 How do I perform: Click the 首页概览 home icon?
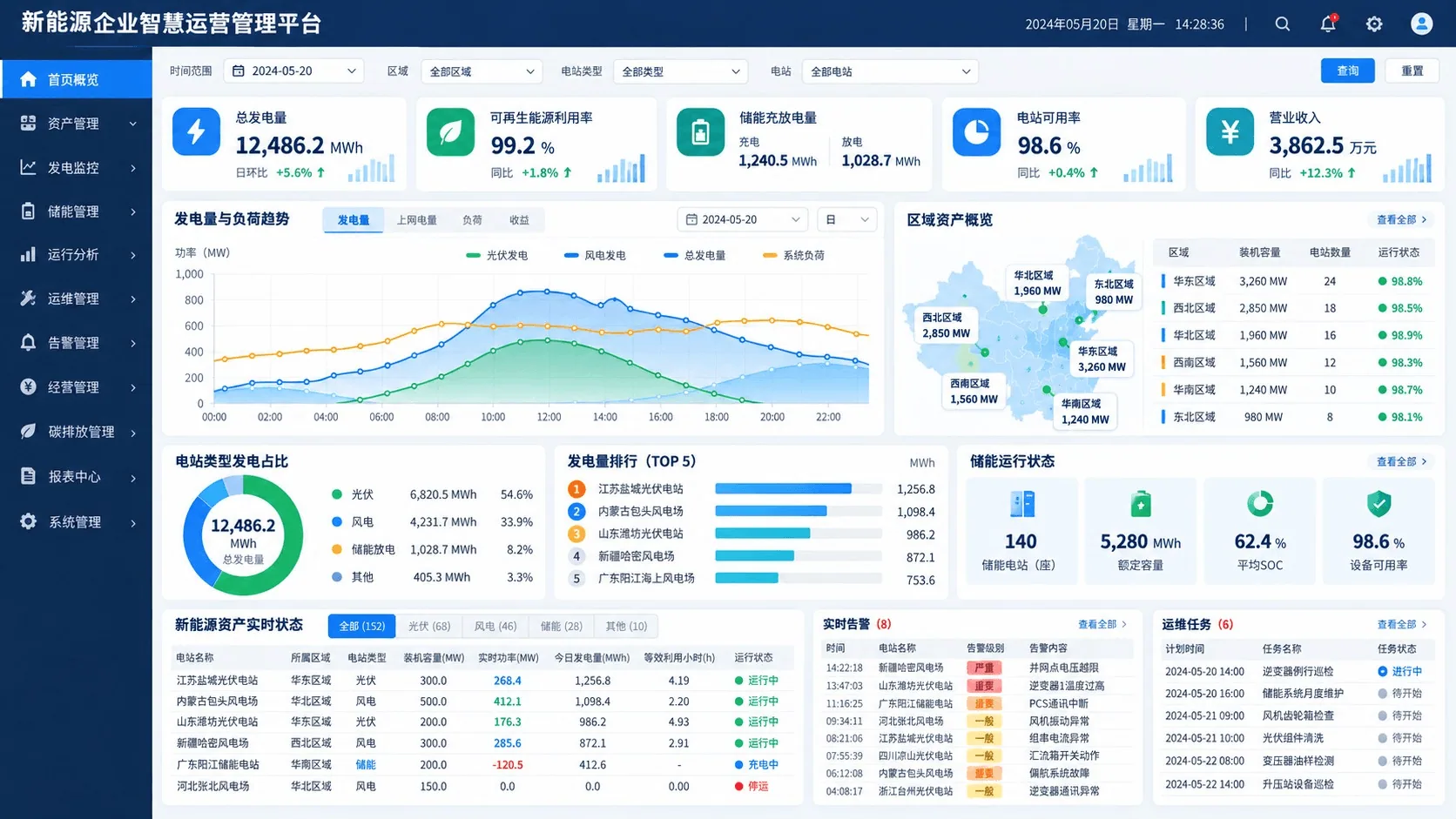coord(28,79)
